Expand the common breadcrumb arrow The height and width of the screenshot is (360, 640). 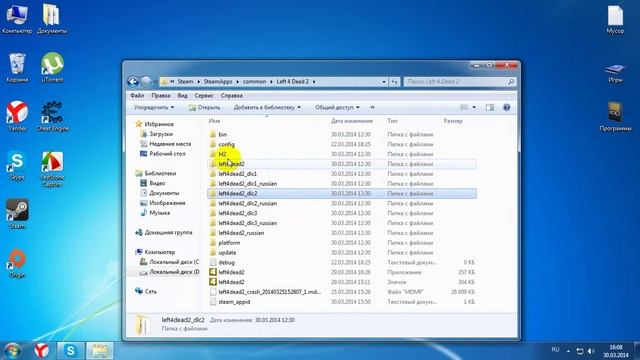[271, 82]
